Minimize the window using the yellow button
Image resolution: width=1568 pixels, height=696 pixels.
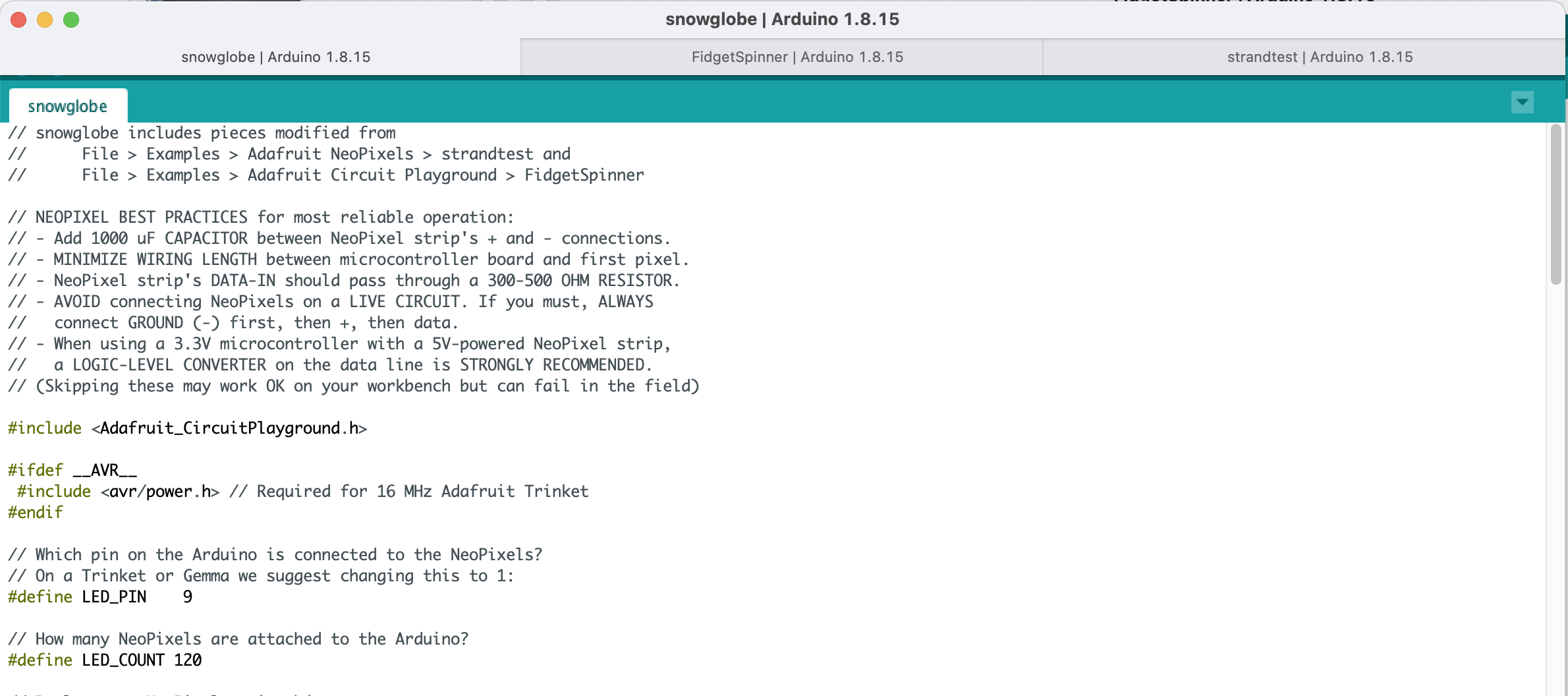45,20
